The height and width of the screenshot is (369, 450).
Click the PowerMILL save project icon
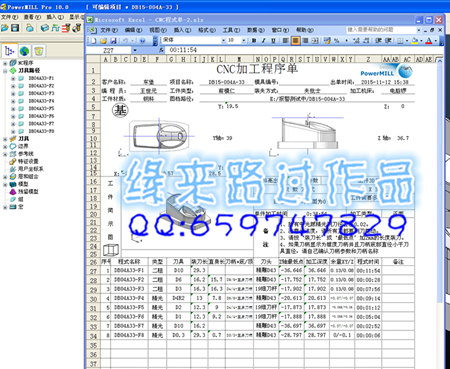point(15,28)
